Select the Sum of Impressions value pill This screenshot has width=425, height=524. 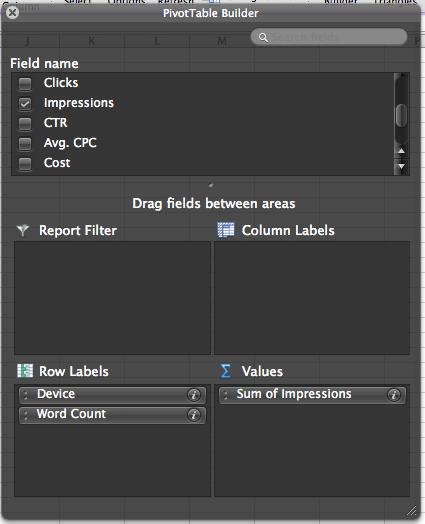pyautogui.click(x=312, y=395)
